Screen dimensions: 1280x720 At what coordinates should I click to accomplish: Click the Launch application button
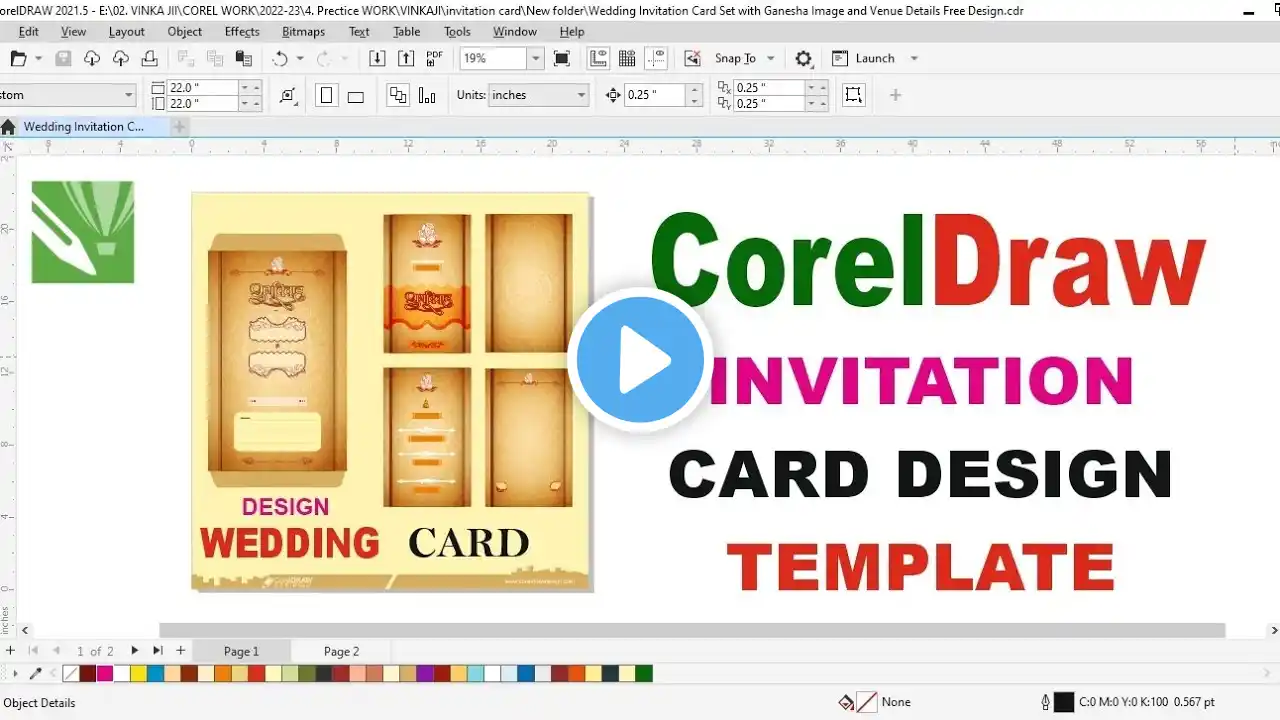864,59
